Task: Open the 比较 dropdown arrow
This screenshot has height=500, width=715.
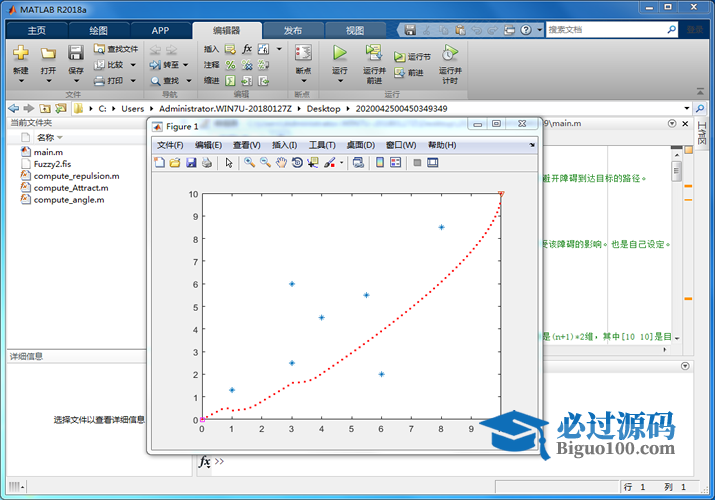Action: [133, 65]
